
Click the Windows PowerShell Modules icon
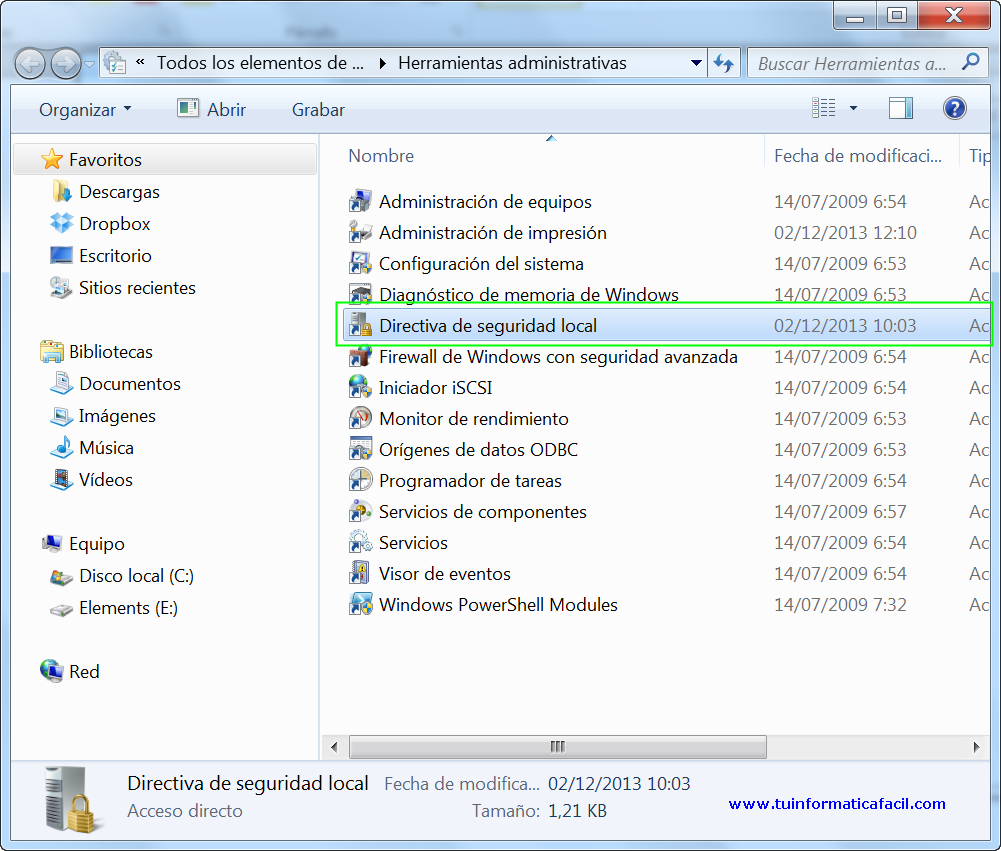click(x=360, y=604)
